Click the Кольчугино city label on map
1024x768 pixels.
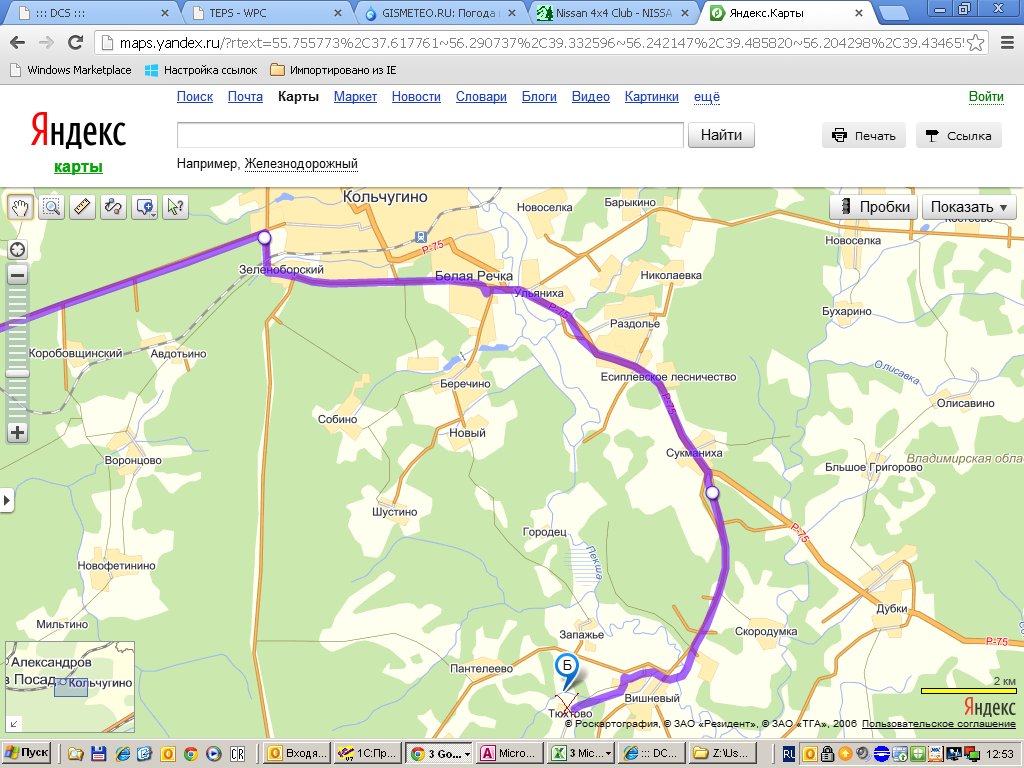pyautogui.click(x=385, y=197)
